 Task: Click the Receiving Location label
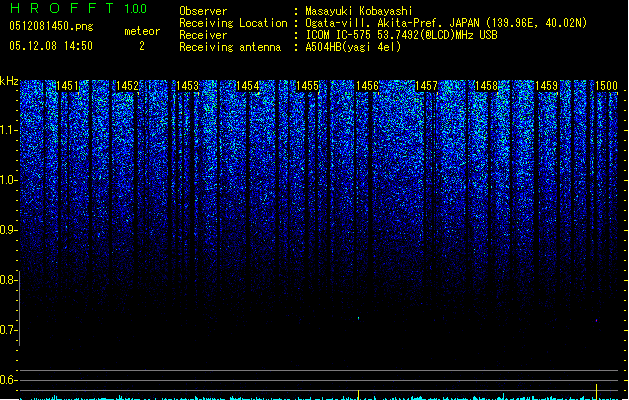pyautogui.click(x=233, y=23)
